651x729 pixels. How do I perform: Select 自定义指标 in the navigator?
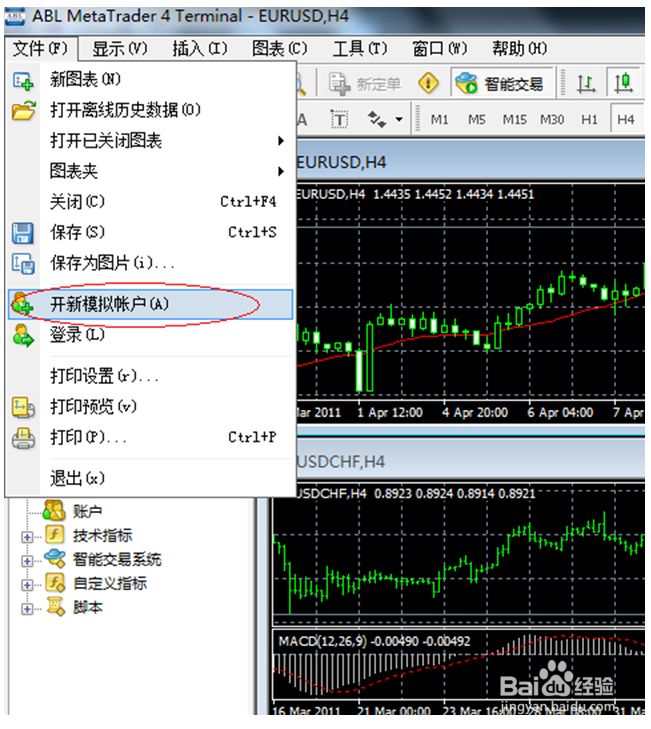(110, 584)
